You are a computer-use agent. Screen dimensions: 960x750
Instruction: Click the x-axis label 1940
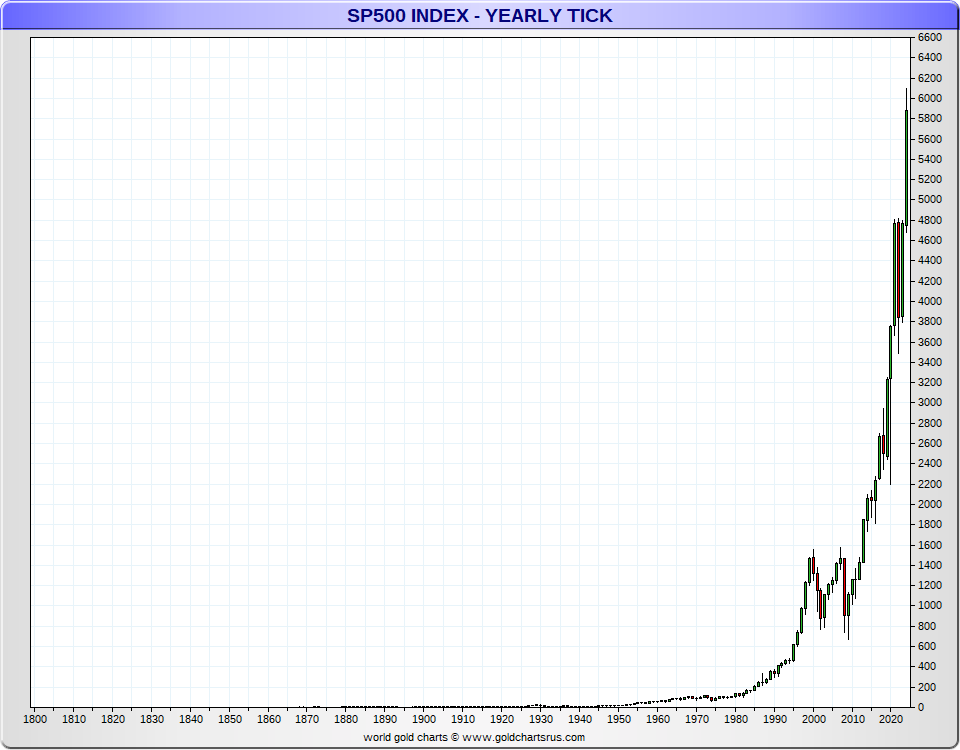(x=580, y=719)
